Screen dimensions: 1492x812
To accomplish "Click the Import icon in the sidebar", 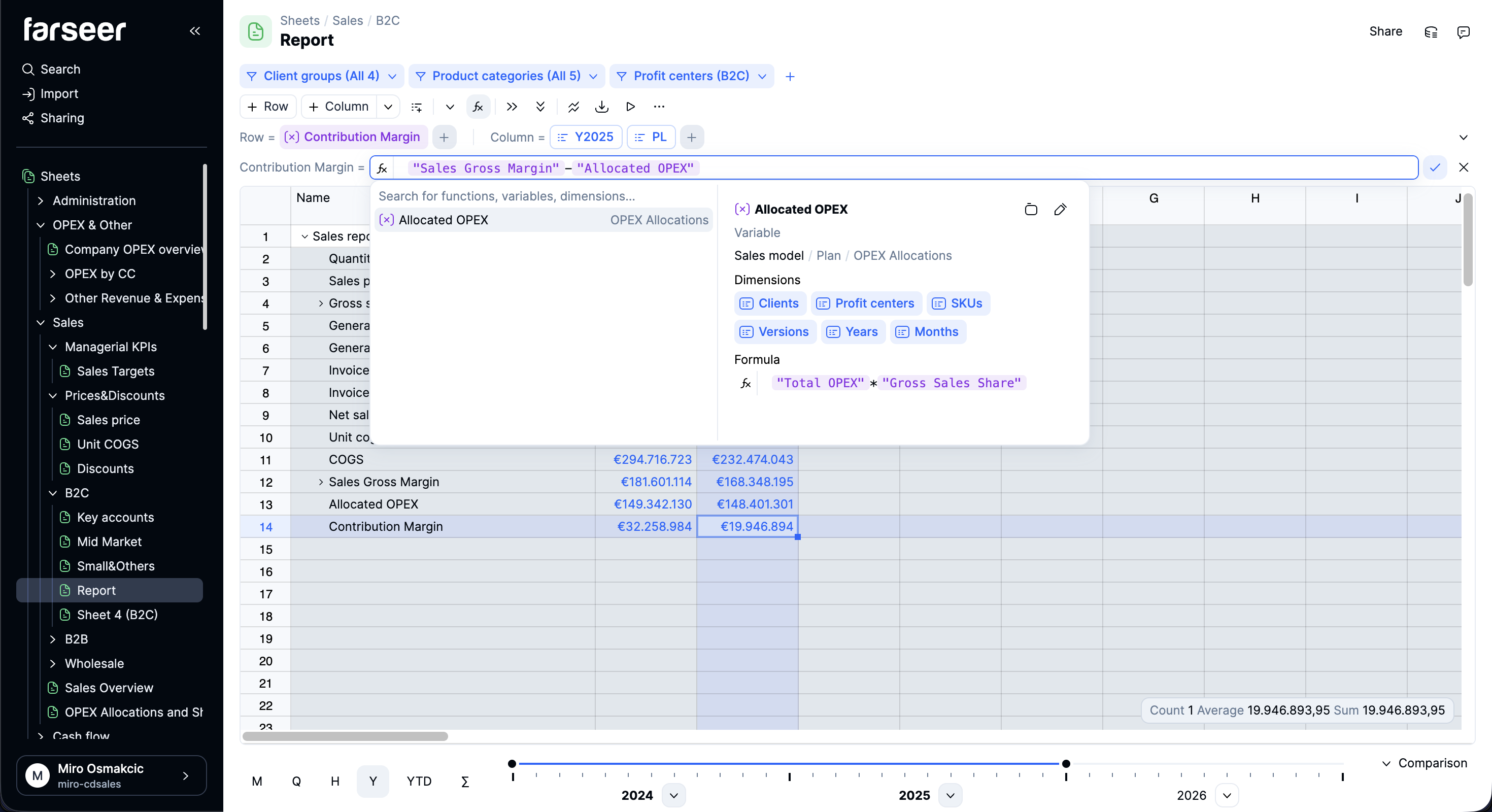I will click(29, 93).
